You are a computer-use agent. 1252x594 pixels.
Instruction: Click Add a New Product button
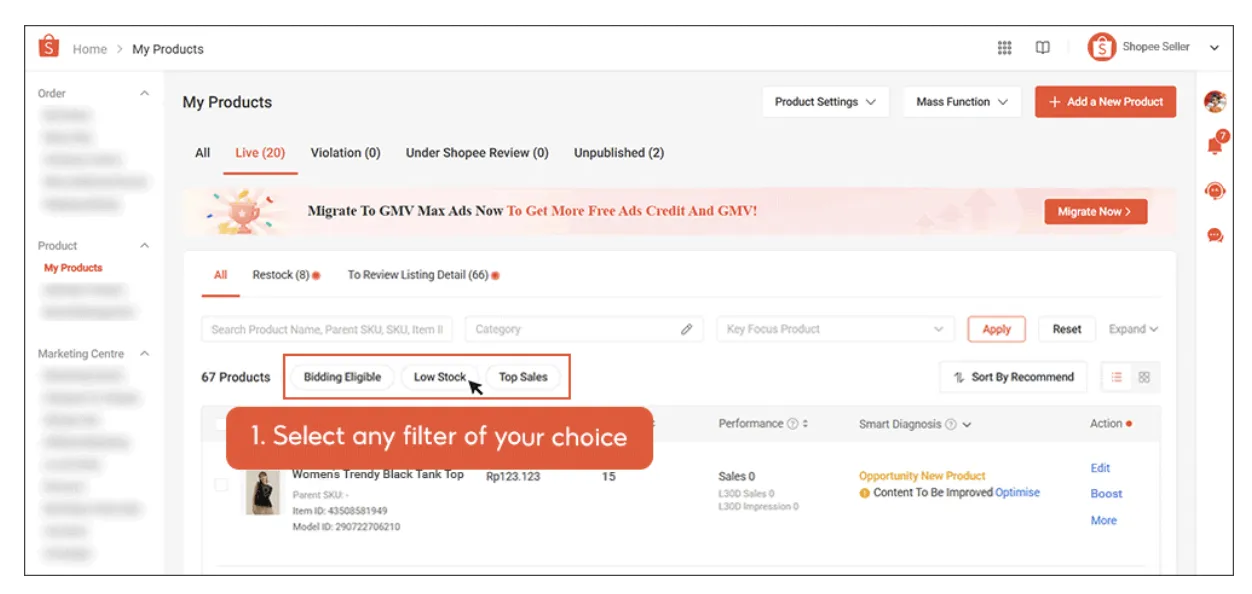point(1105,102)
